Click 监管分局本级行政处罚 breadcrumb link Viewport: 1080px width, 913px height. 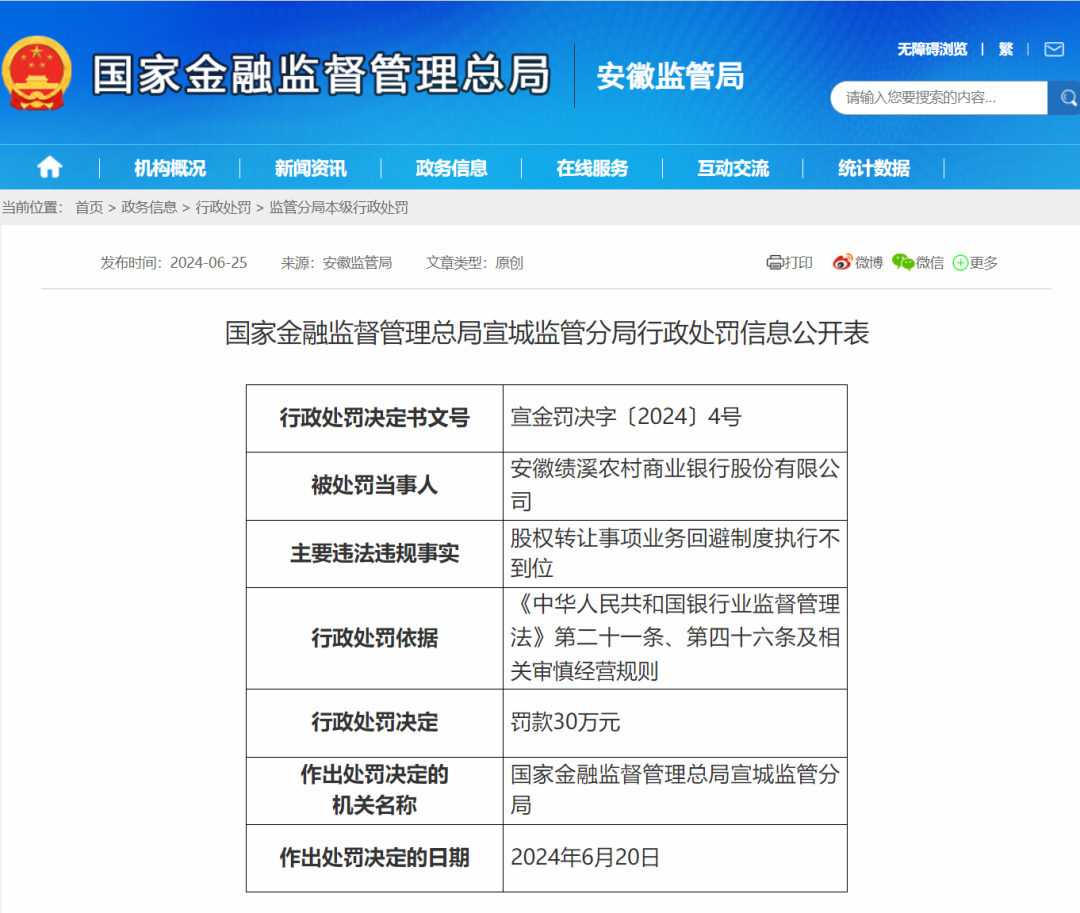coord(339,207)
